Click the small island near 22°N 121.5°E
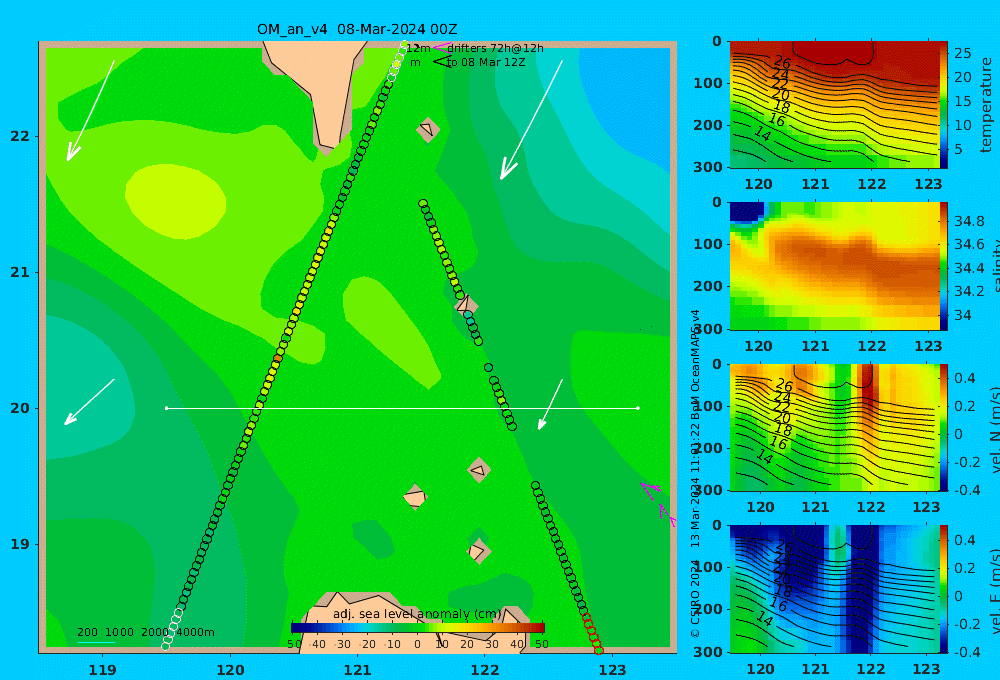Viewport: 1000px width, 680px height. tap(427, 129)
